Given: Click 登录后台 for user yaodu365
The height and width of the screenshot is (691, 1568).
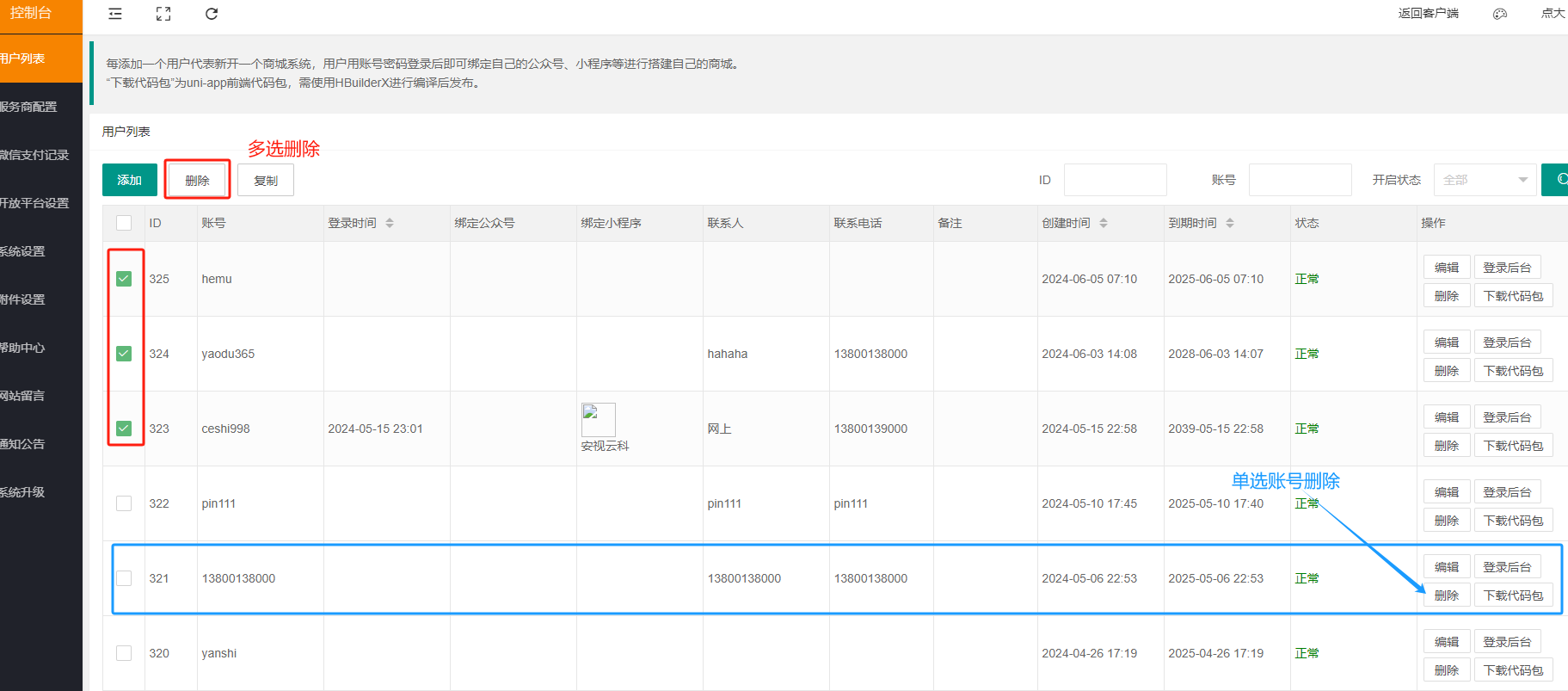Looking at the screenshot, I should click(1507, 342).
